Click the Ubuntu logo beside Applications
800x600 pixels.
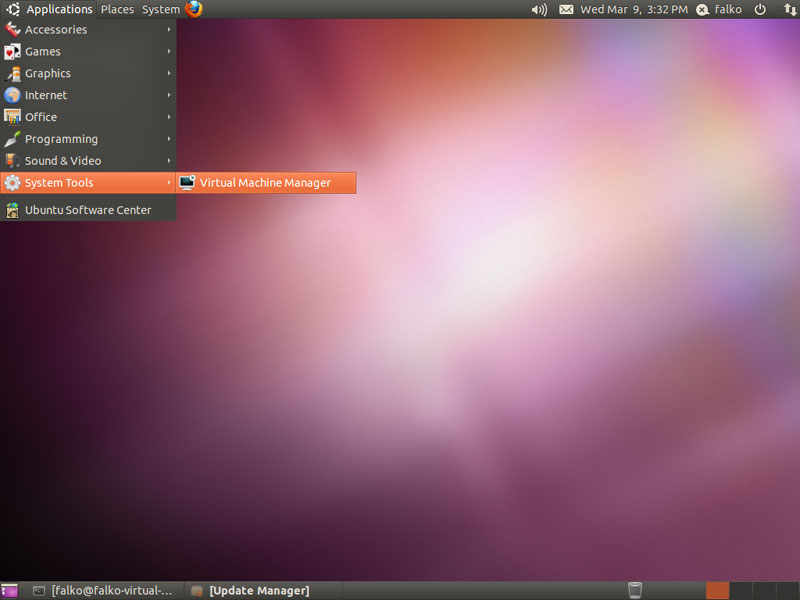click(x=13, y=9)
